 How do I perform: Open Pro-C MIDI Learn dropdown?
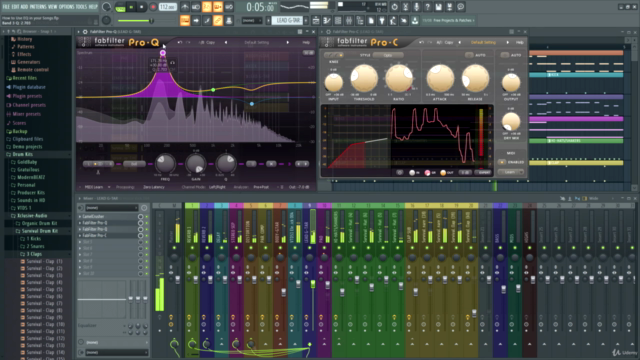[x=511, y=172]
